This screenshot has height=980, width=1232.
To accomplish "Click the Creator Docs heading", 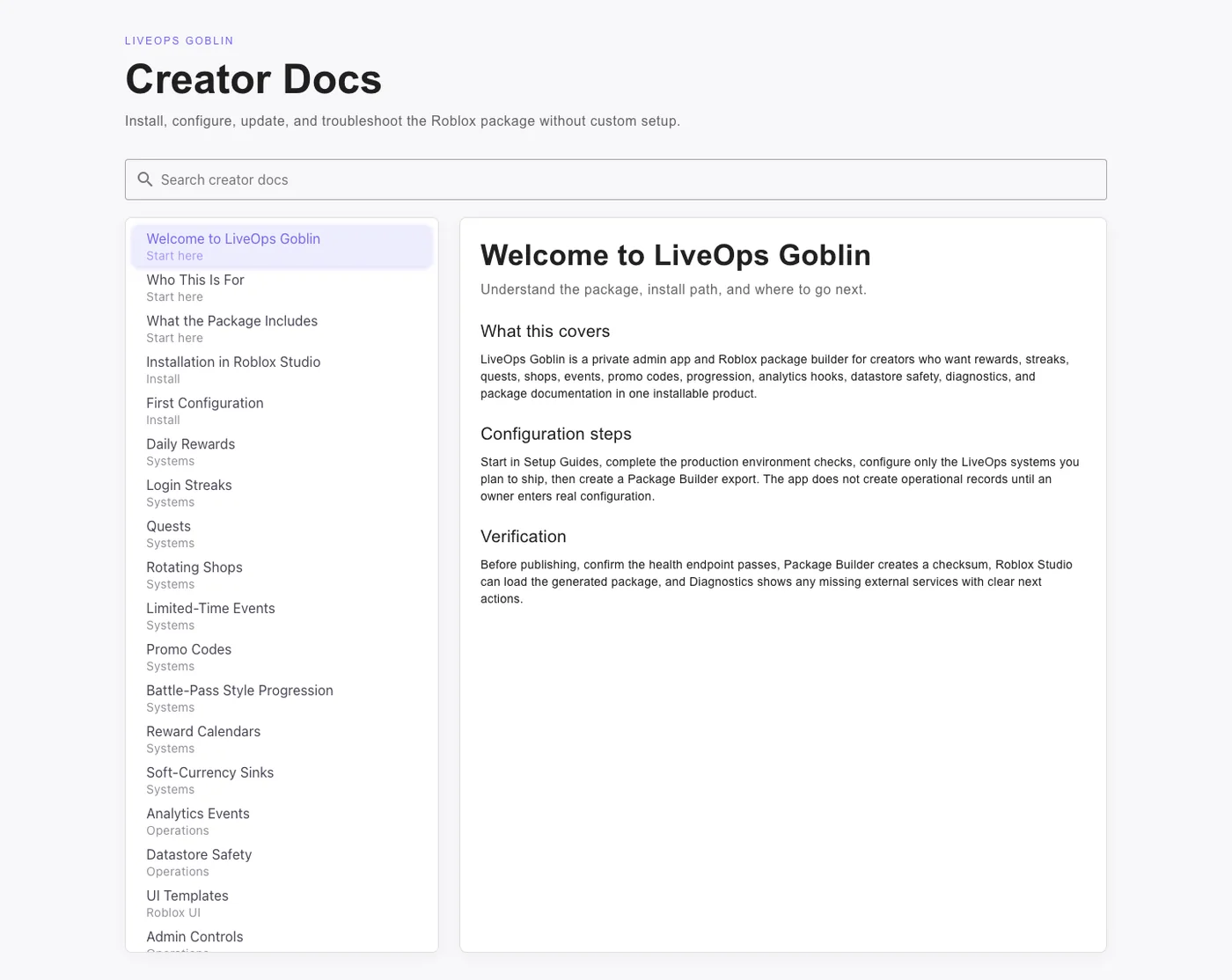I will [253, 79].
